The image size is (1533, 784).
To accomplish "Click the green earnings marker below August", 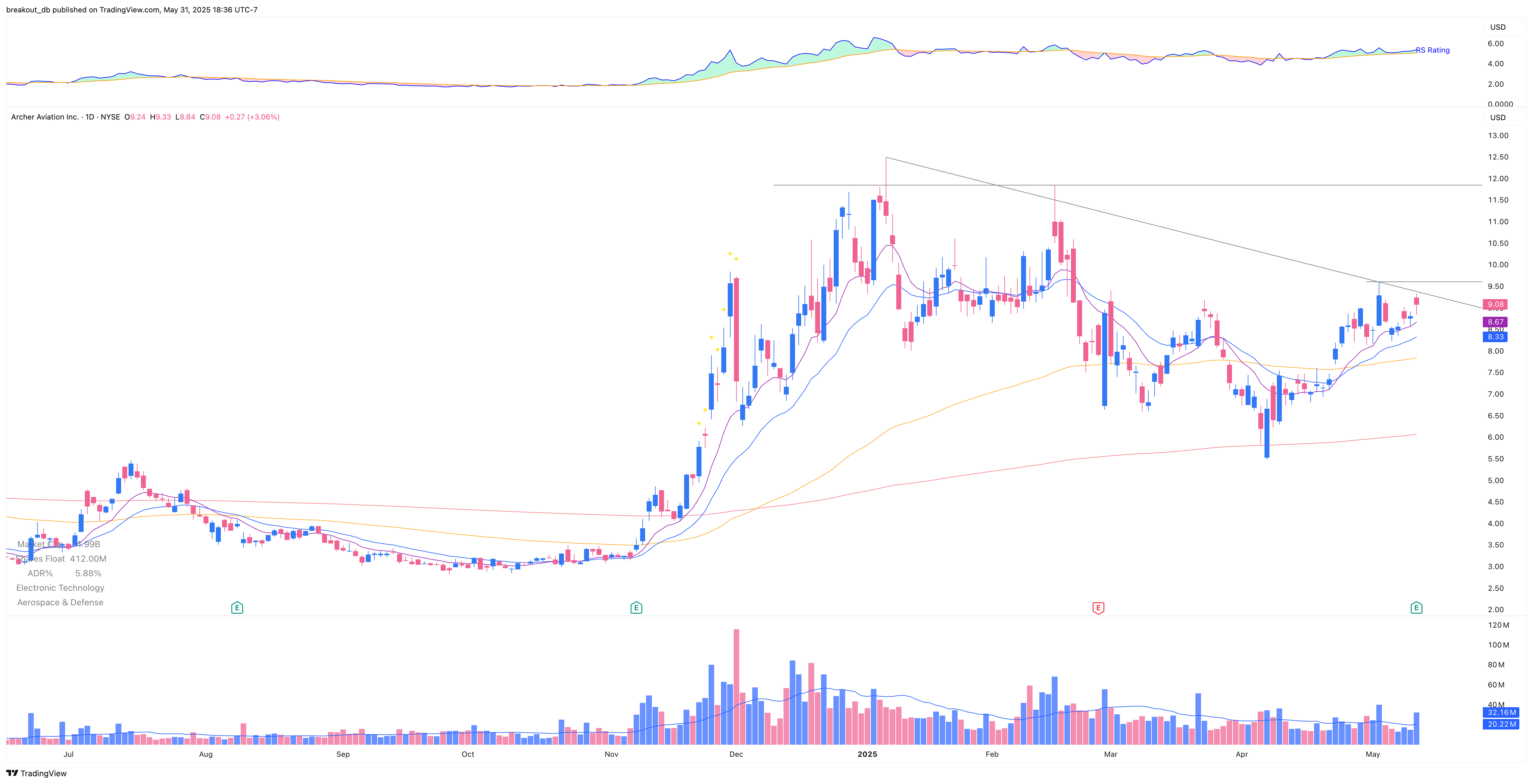I will pos(237,608).
